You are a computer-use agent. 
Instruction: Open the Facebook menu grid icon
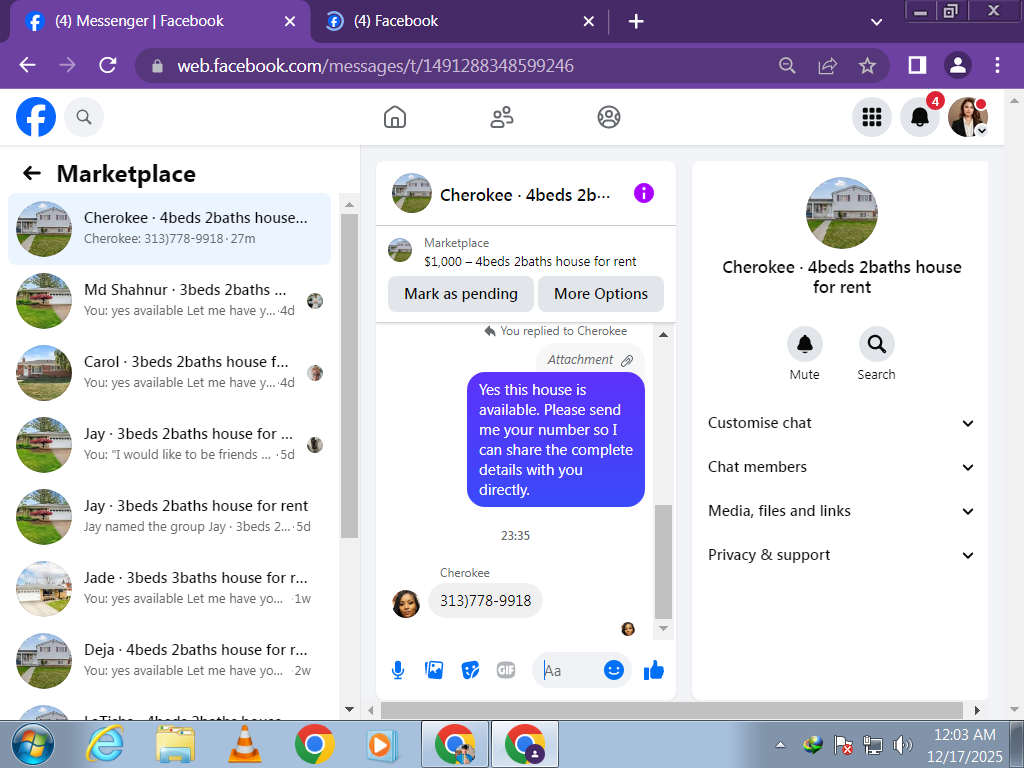(x=872, y=117)
